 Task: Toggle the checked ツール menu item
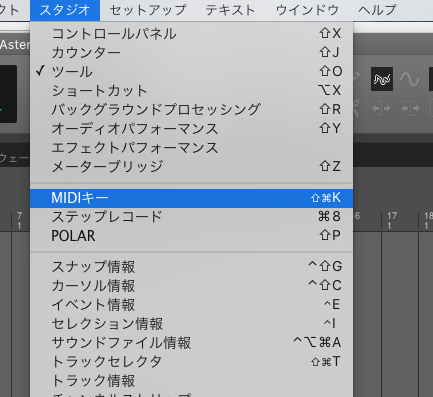point(191,72)
